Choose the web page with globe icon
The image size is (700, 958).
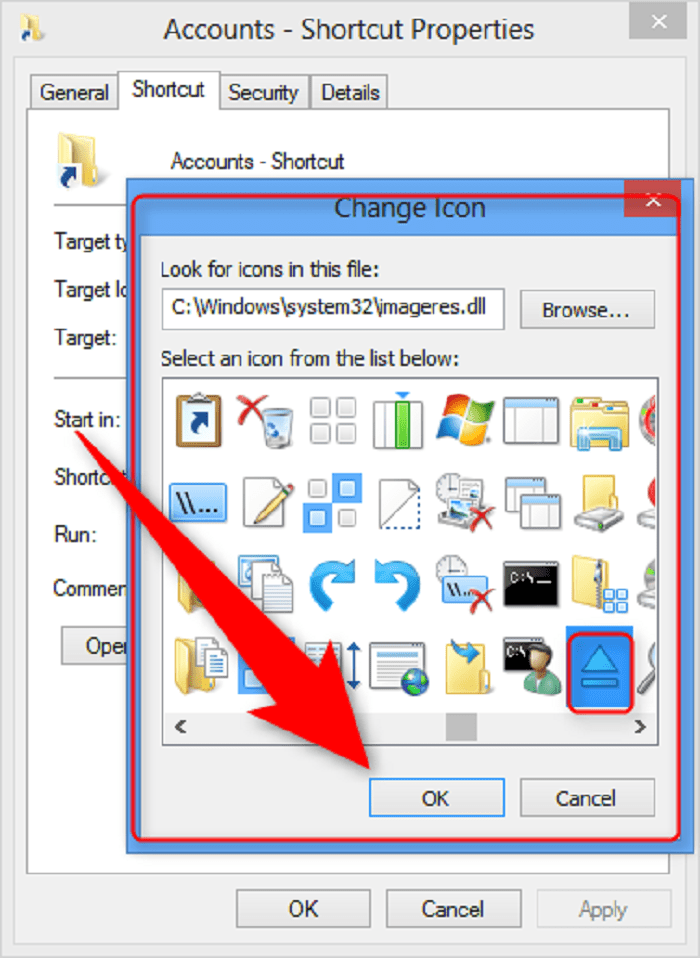coord(398,668)
